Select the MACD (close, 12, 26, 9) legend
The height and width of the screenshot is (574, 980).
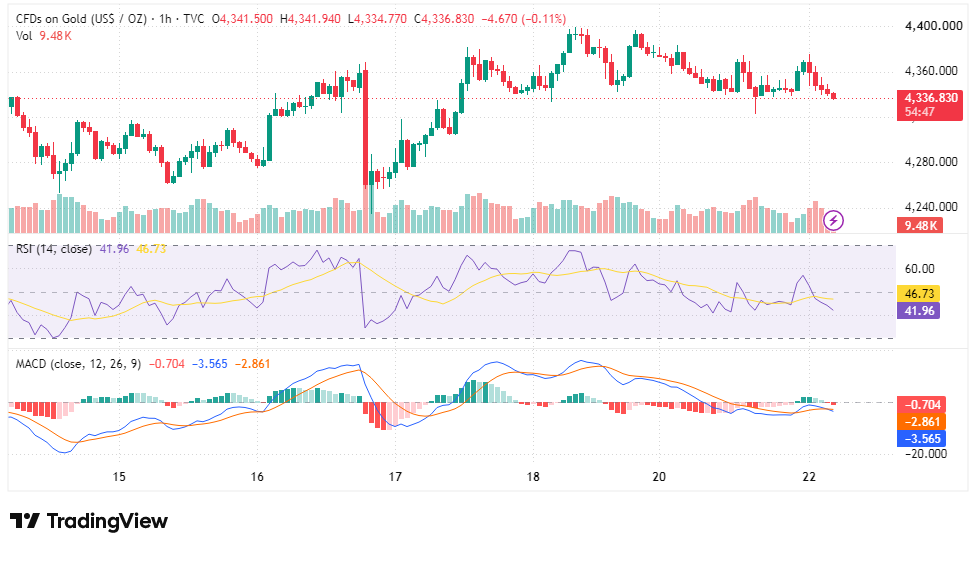pos(78,364)
